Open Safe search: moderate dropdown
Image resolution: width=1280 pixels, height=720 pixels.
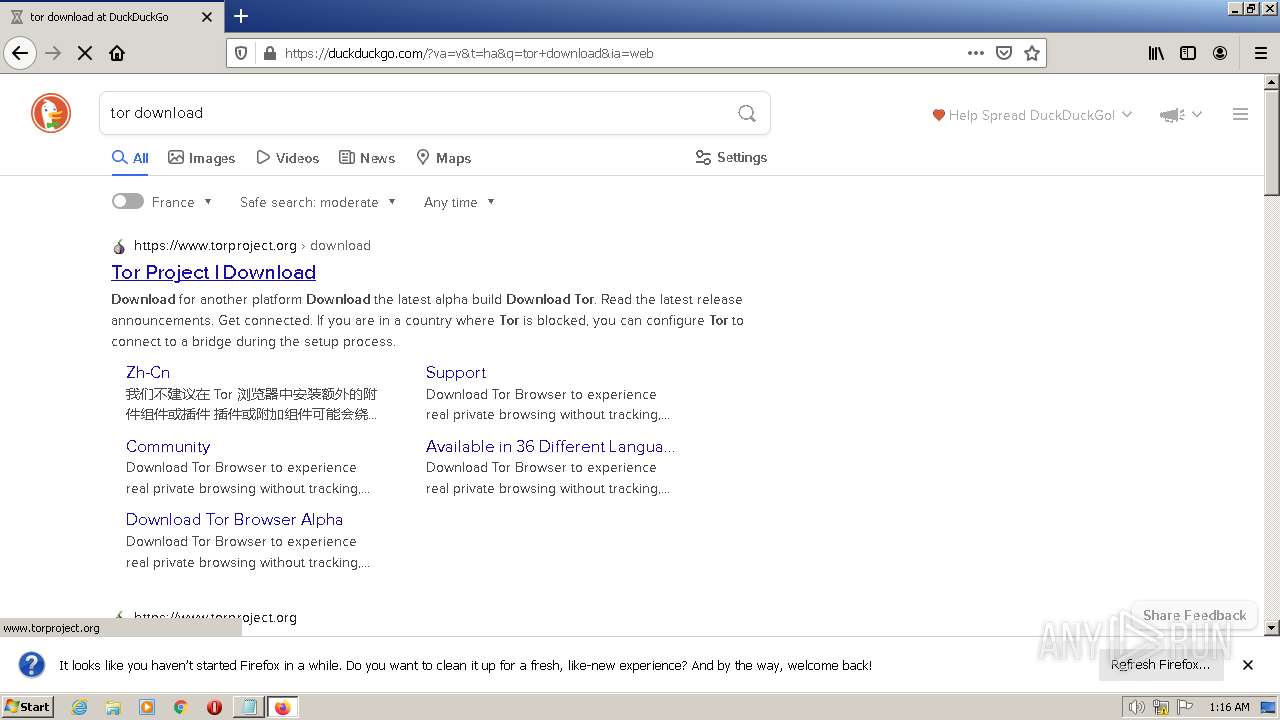click(x=318, y=202)
